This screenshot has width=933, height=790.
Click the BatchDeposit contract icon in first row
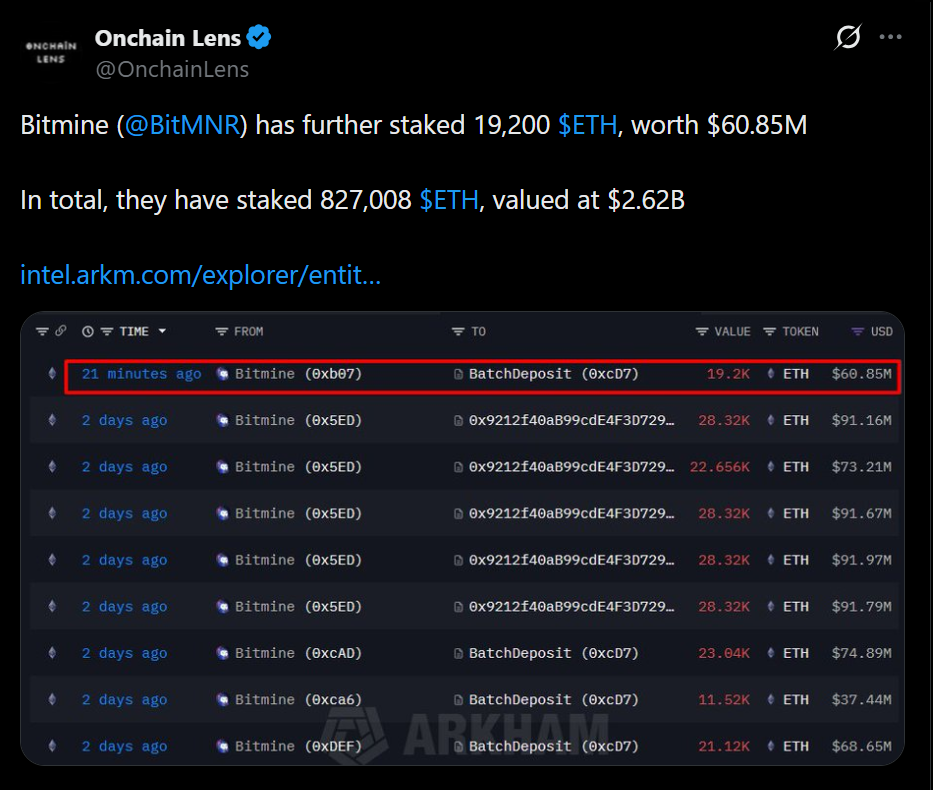coord(458,373)
